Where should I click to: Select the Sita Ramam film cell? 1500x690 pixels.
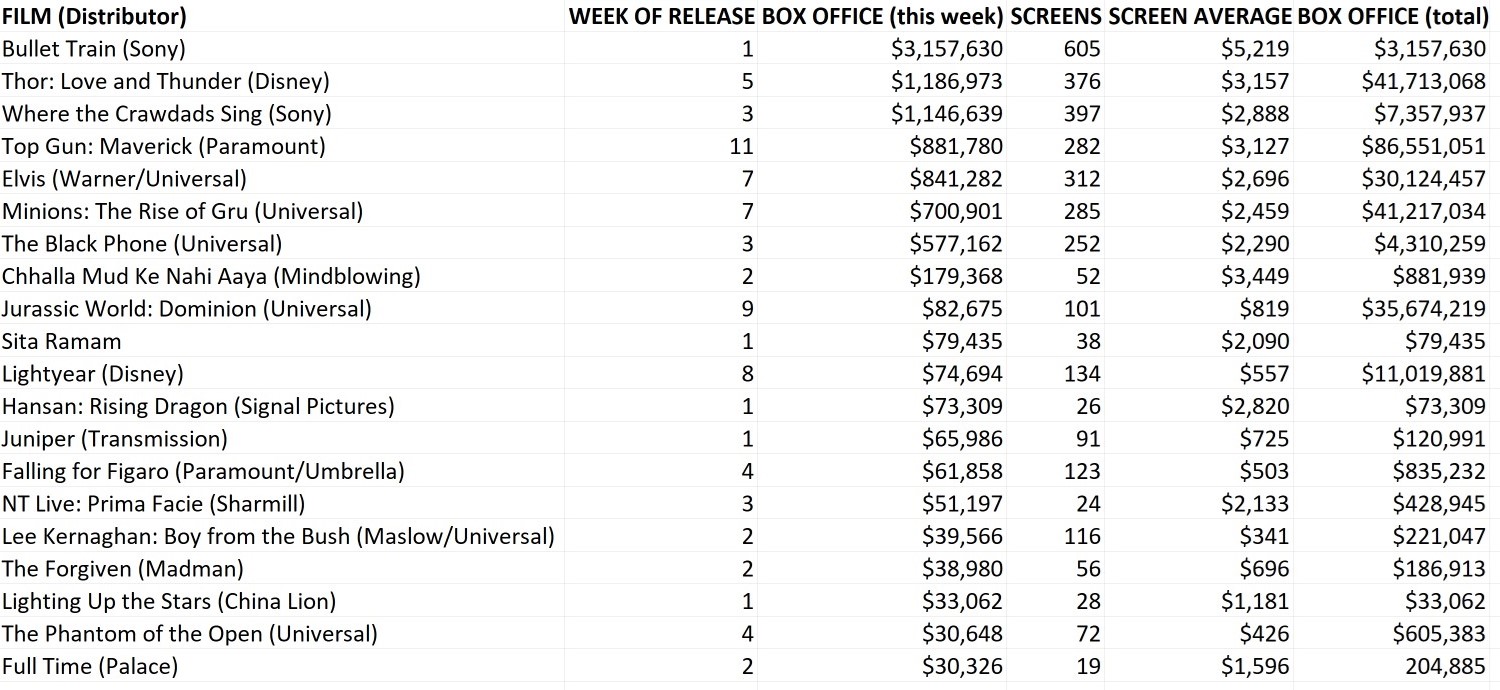[x=62, y=341]
